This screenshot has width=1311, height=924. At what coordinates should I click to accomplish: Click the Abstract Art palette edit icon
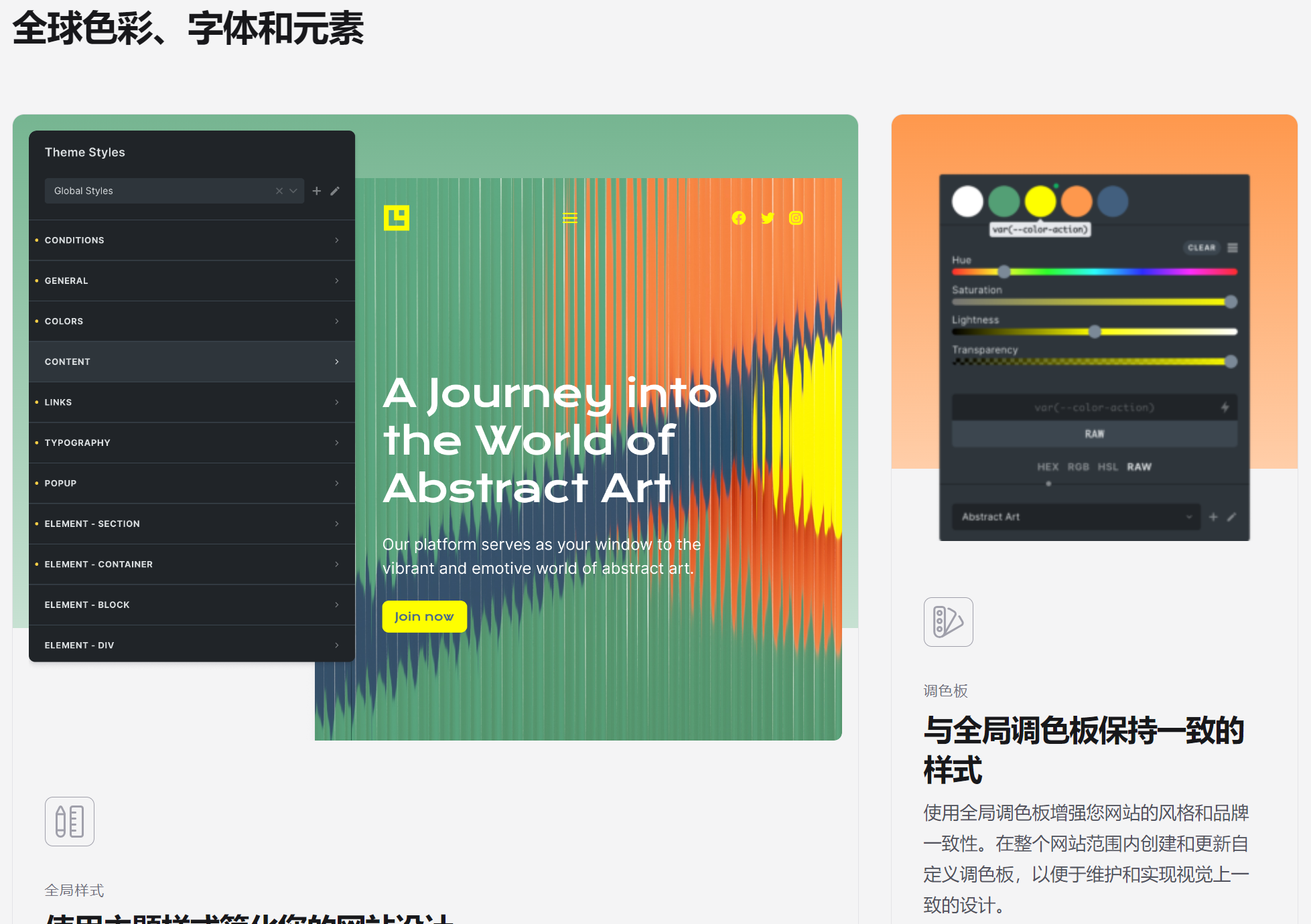point(1231,517)
